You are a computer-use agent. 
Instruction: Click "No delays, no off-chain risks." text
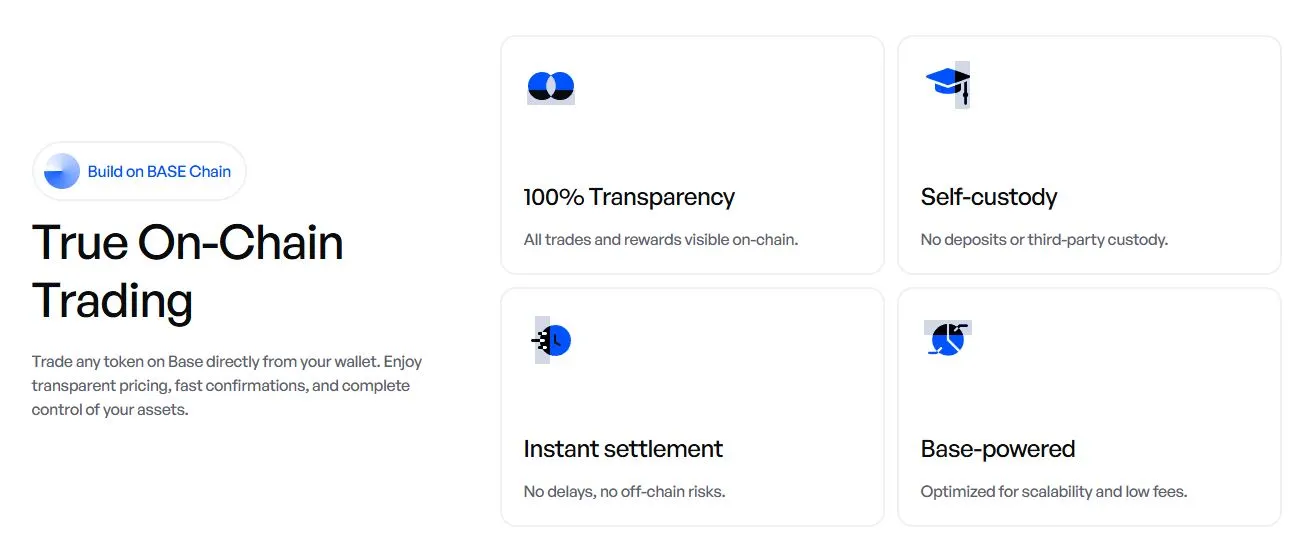[x=624, y=492]
